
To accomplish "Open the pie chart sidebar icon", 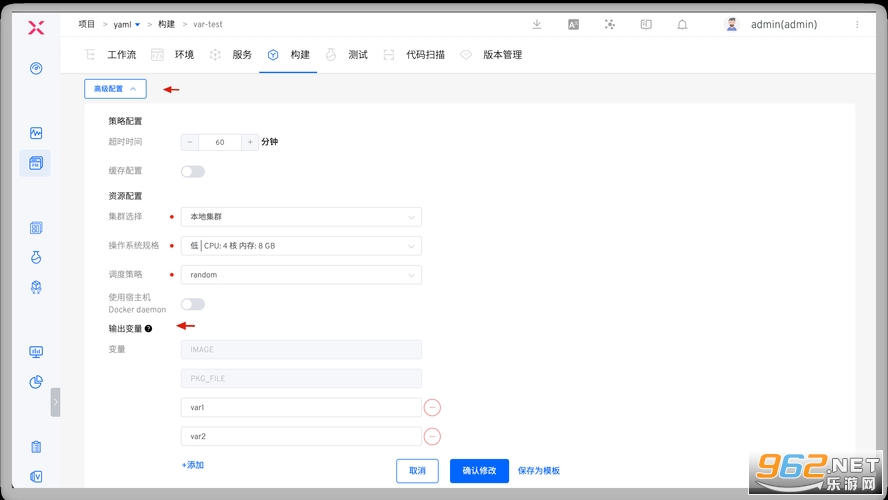I will (x=36, y=382).
